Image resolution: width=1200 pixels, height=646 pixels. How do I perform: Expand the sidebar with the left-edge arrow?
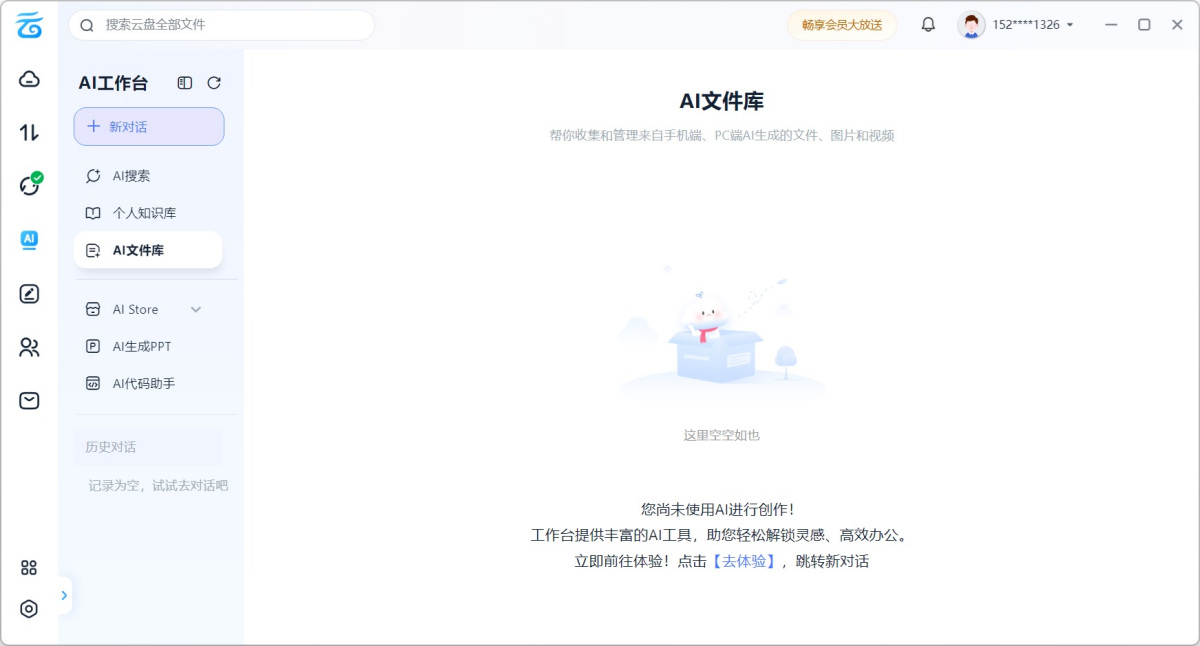[65, 595]
